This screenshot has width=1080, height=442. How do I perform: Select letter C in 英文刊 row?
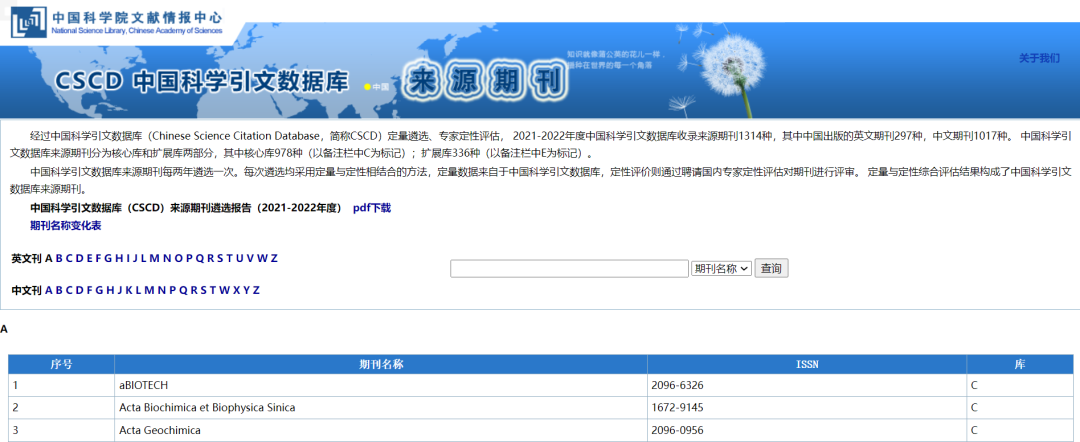point(70,258)
